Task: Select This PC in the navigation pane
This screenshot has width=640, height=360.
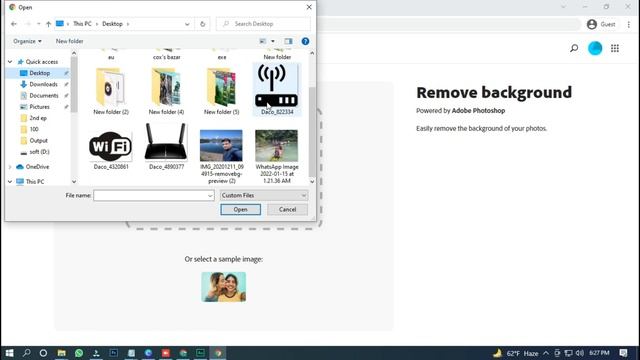Action: pos(35,182)
